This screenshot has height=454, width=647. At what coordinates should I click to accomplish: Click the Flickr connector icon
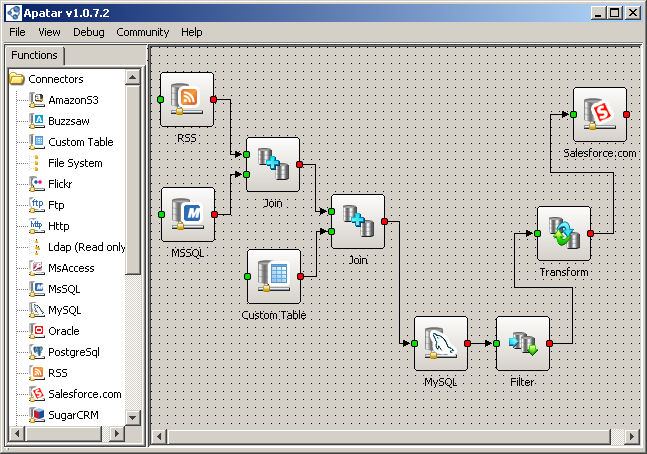37,184
